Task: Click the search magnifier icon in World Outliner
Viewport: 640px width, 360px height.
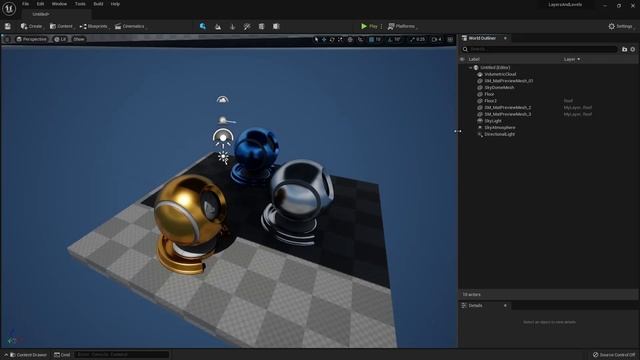Action: tap(465, 49)
